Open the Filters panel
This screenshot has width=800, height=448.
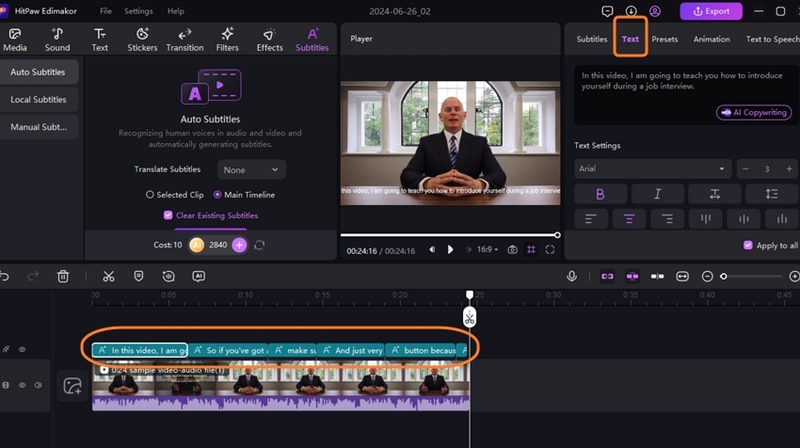[227, 40]
